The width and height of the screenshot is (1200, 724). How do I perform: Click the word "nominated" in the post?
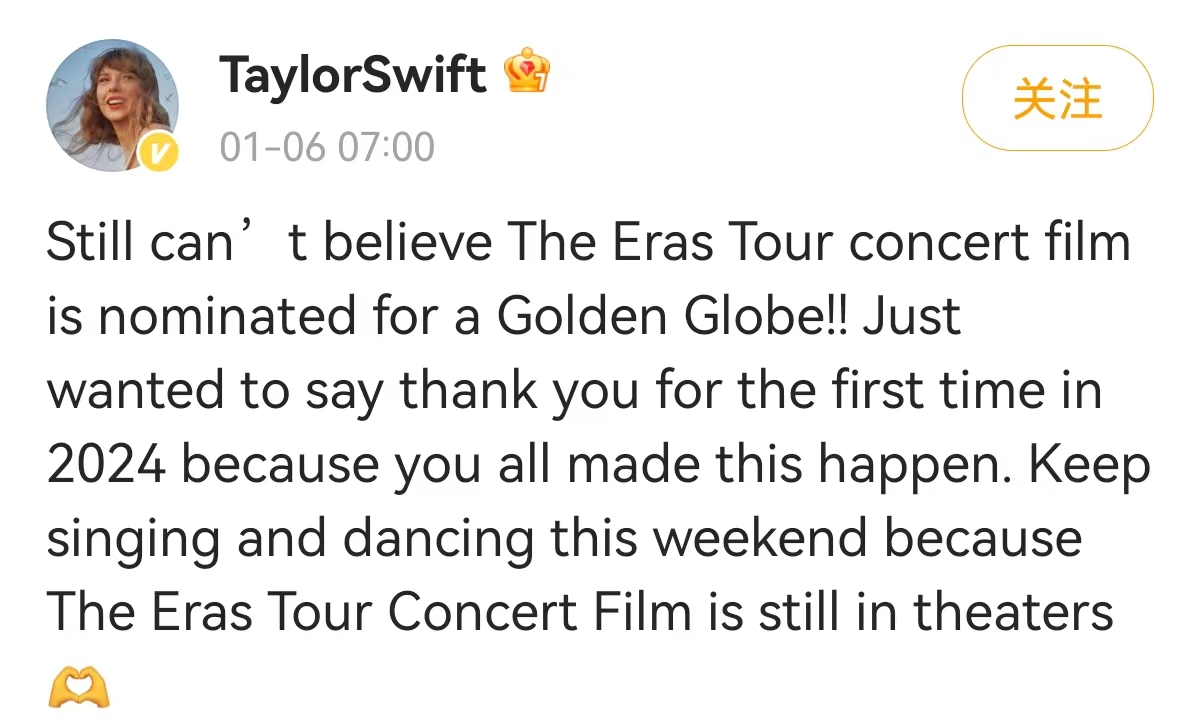pos(225,318)
